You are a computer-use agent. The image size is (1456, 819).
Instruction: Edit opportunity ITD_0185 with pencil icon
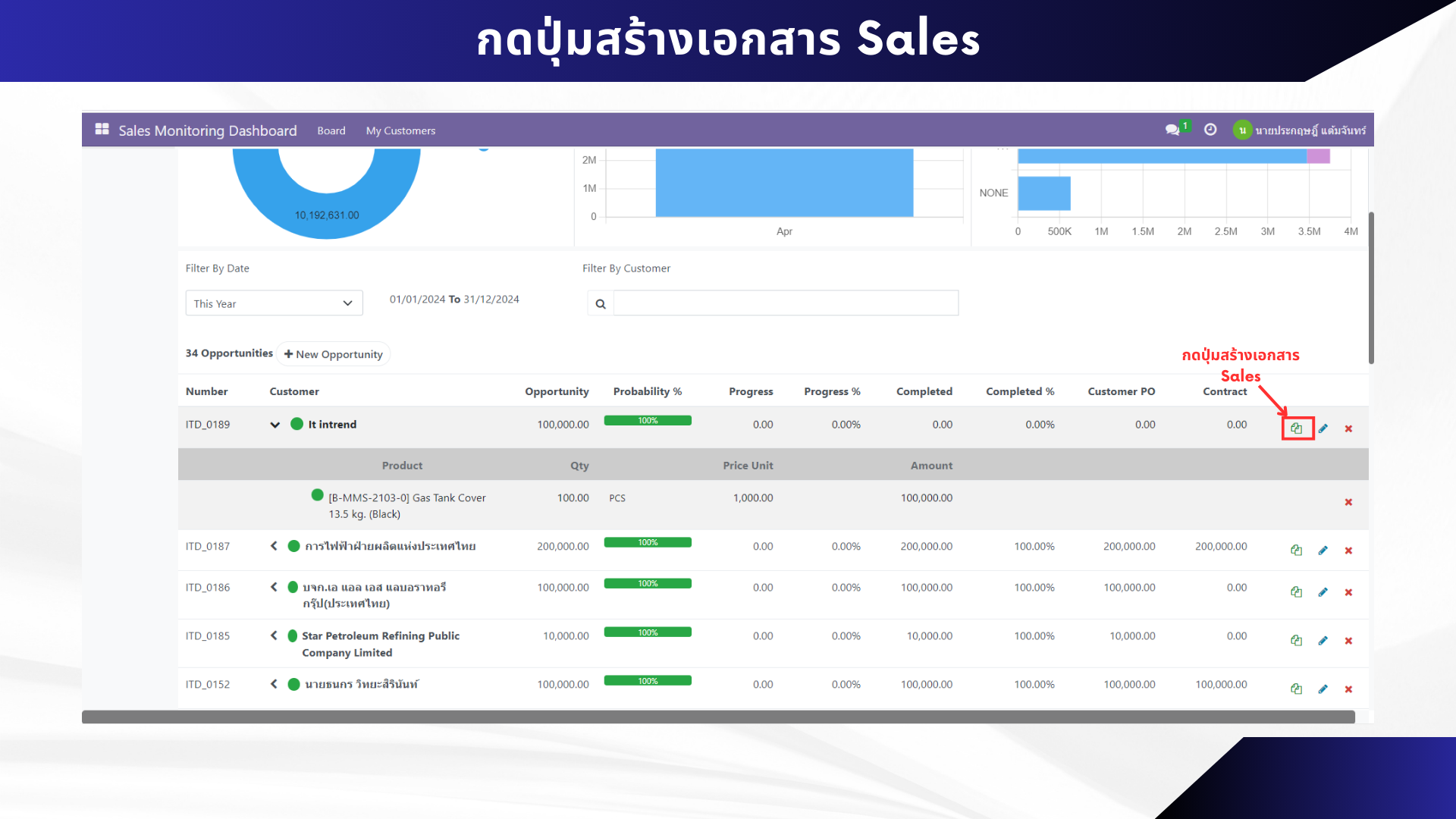(x=1323, y=641)
